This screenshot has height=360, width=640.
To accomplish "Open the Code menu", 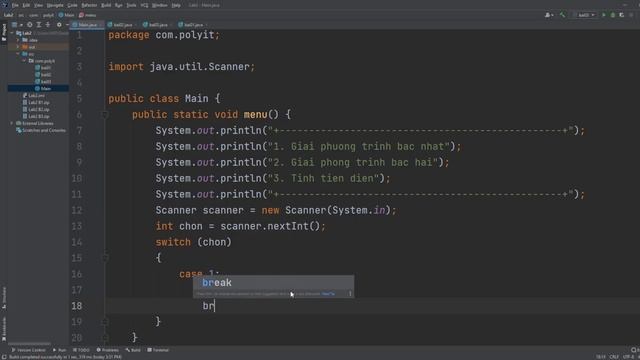I will (x=72, y=5).
